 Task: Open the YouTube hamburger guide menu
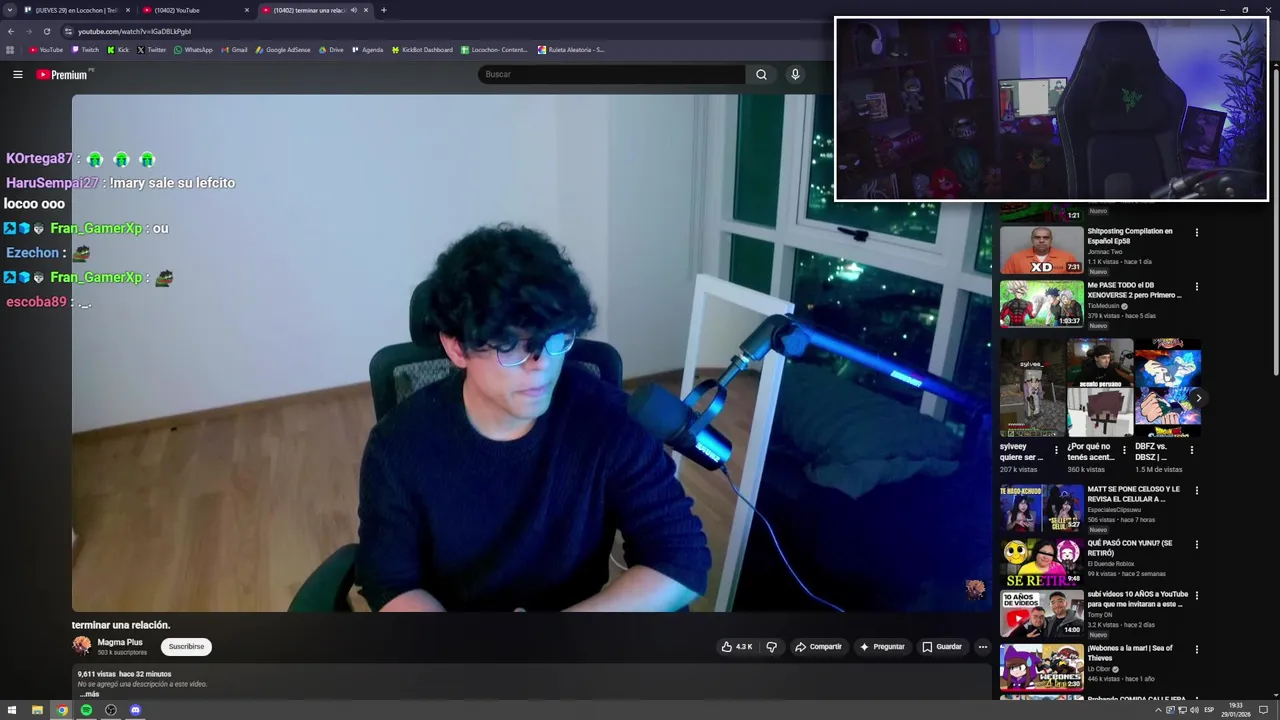point(17,74)
